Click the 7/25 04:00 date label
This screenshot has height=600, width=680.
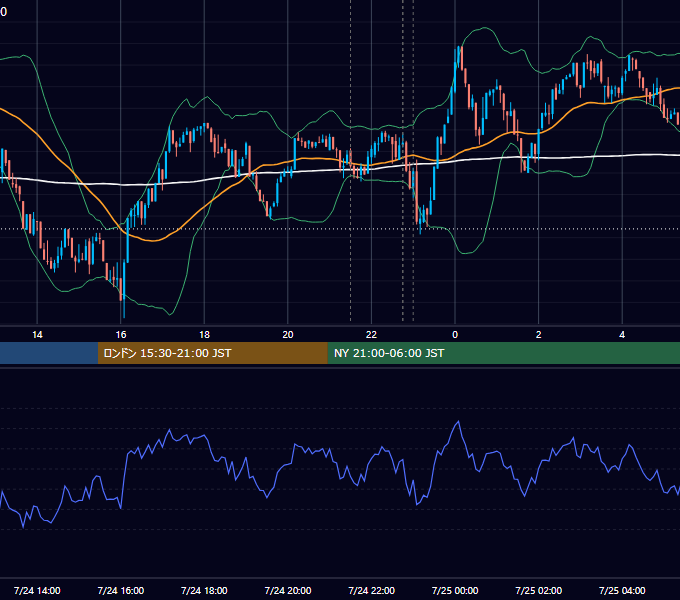622,590
